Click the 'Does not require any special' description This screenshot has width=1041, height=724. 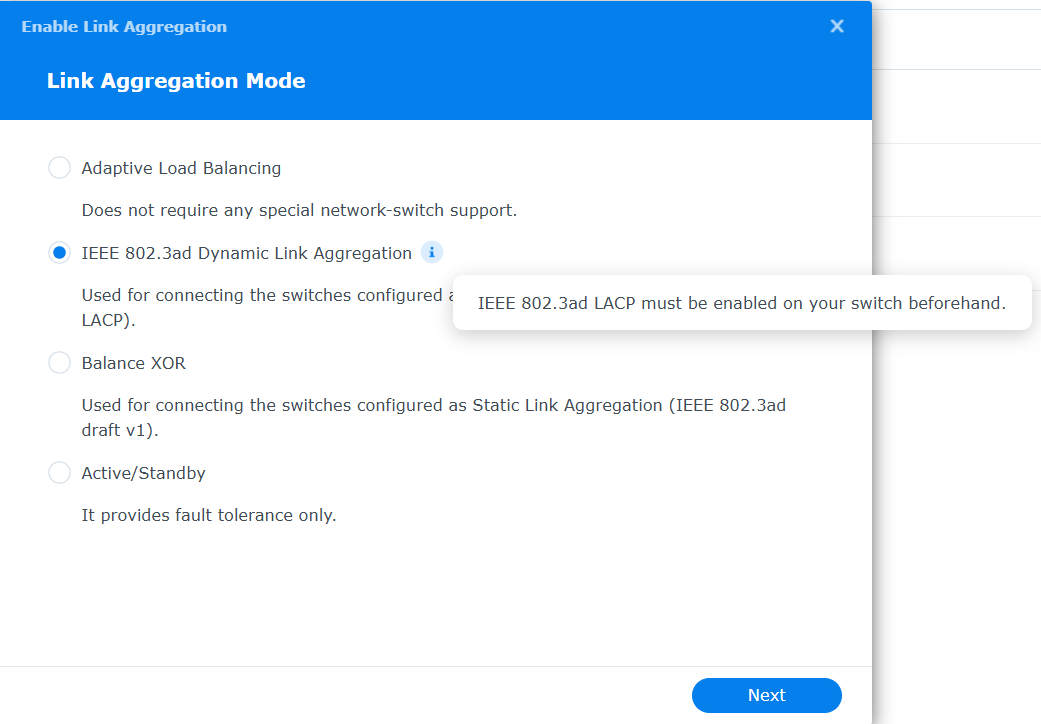pyautogui.click(x=299, y=210)
